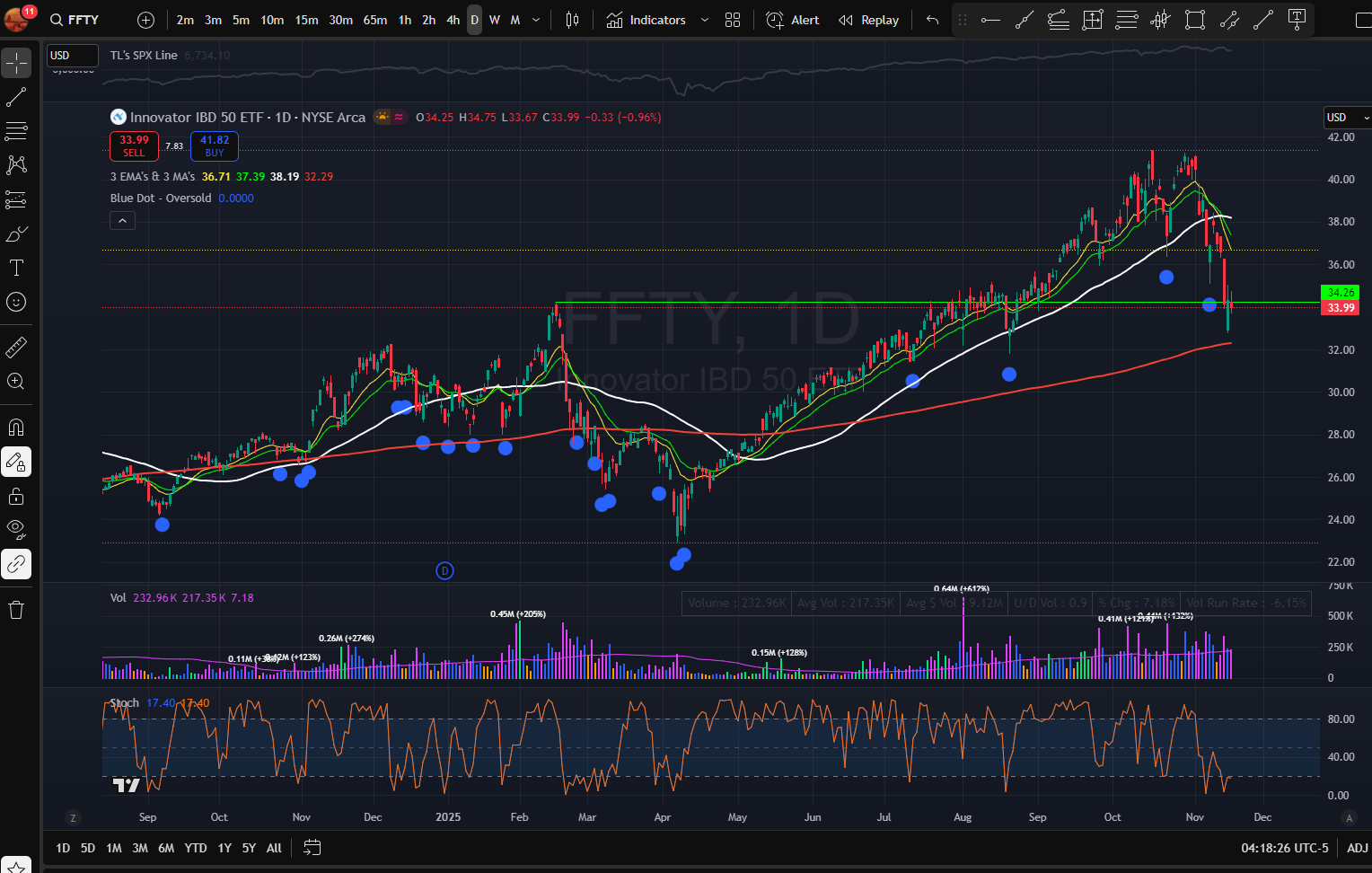Open Gann and Fibonacci tools in sidebar

pyautogui.click(x=16, y=131)
